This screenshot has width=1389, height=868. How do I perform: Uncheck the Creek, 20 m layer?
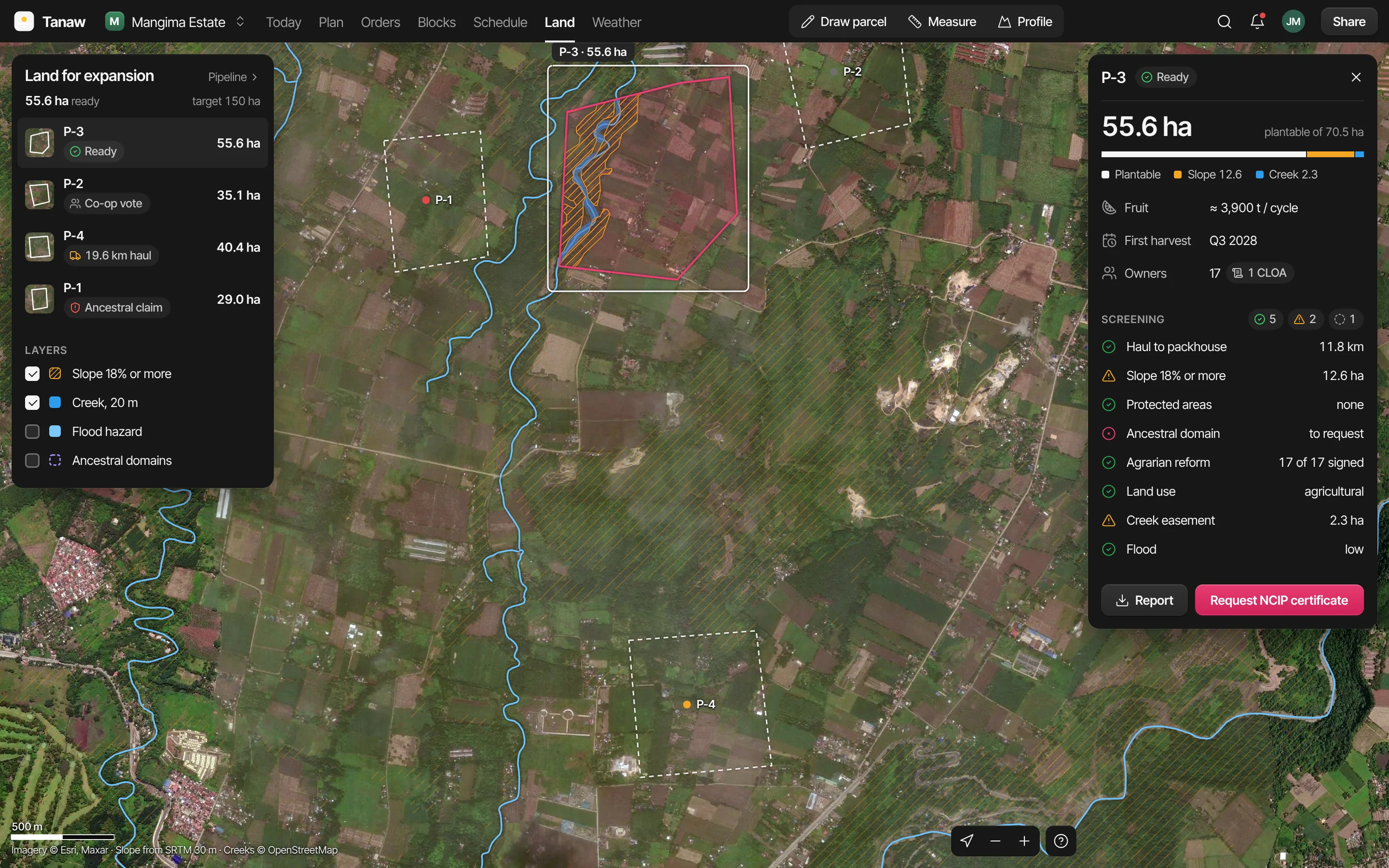(x=32, y=403)
